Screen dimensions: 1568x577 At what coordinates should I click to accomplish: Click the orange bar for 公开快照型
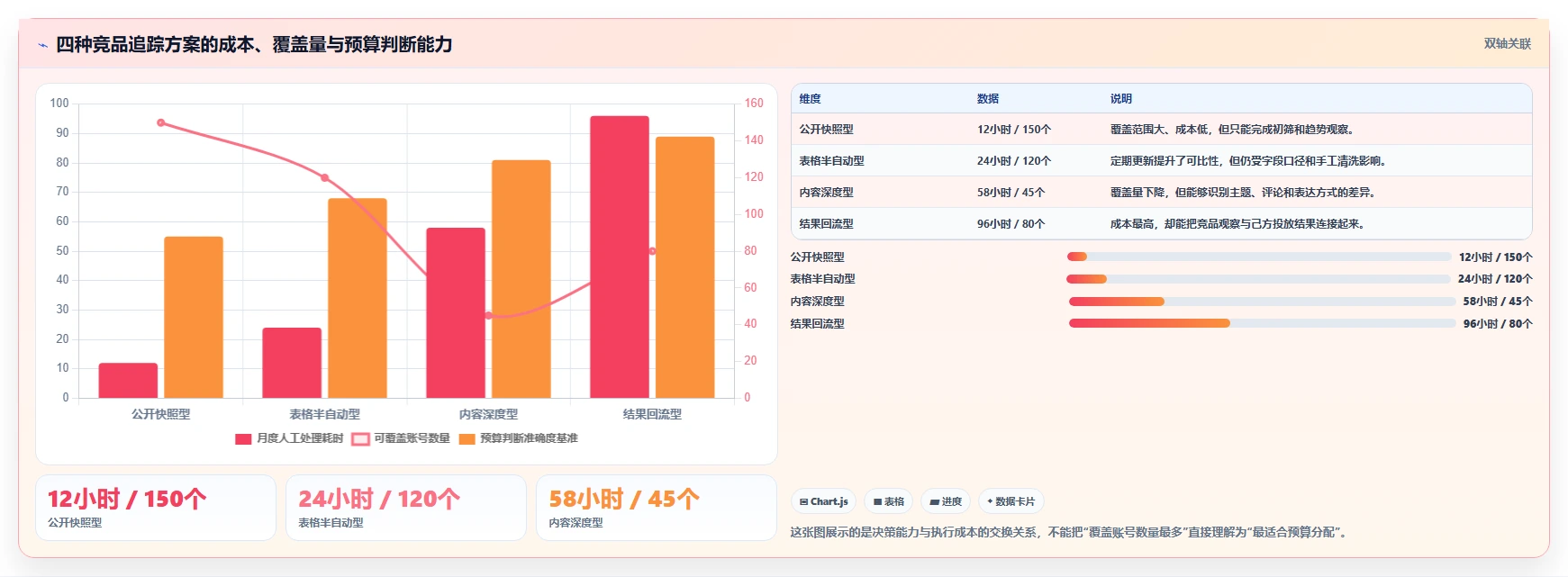point(194,317)
